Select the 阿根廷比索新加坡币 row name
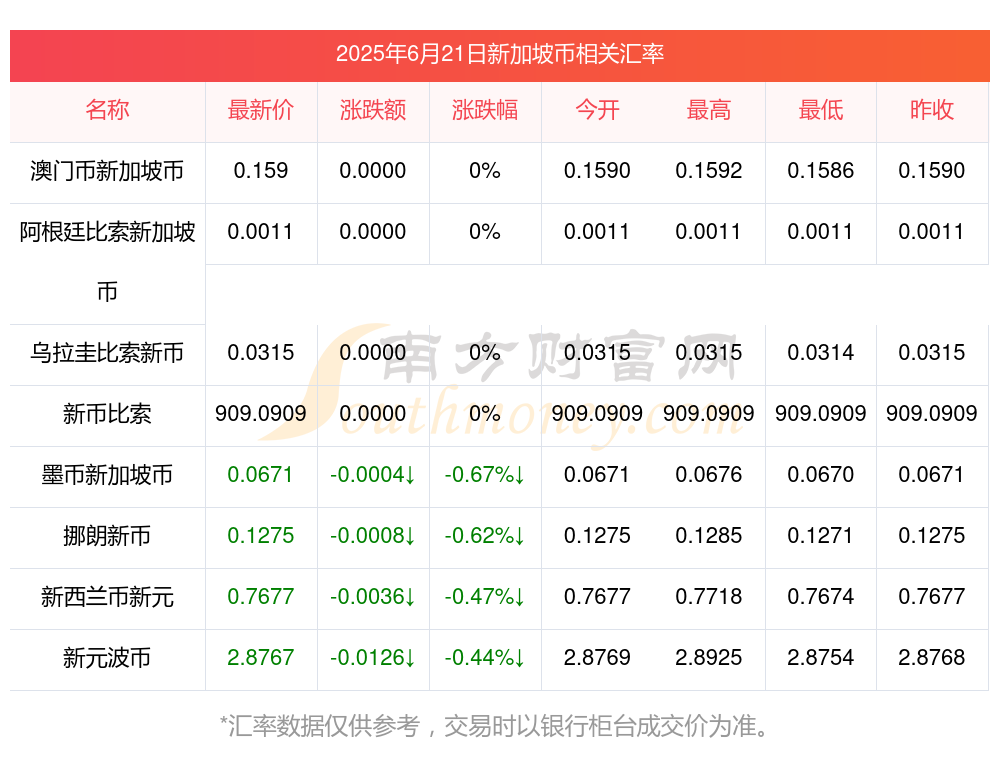1000x757 pixels. click(107, 261)
